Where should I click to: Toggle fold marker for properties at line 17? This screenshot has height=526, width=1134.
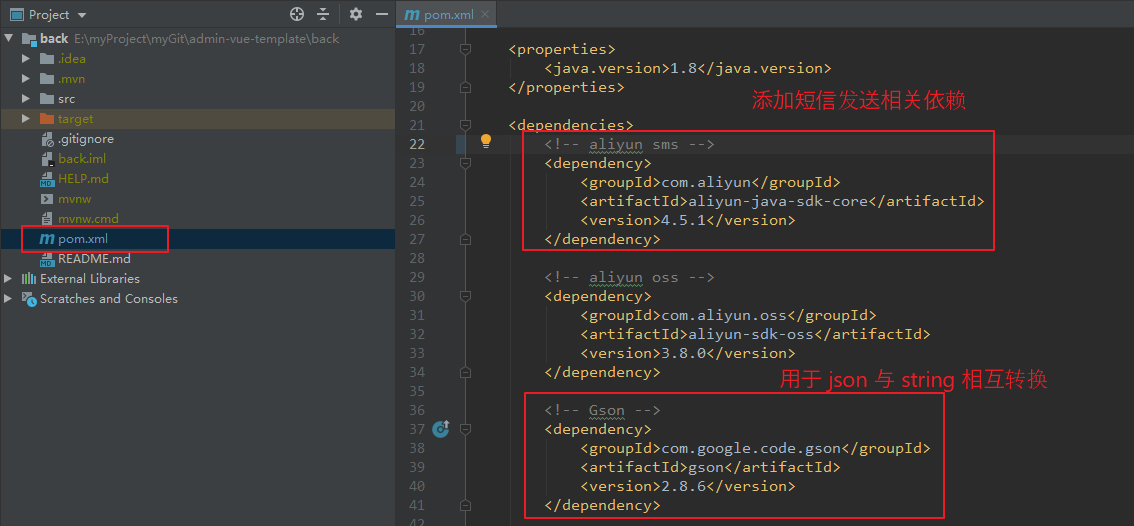click(x=465, y=48)
